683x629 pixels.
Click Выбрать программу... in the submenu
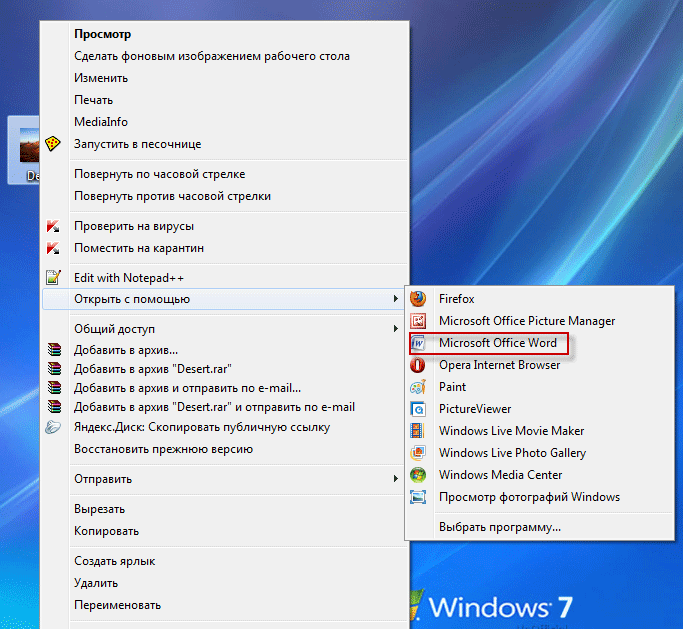coord(500,527)
